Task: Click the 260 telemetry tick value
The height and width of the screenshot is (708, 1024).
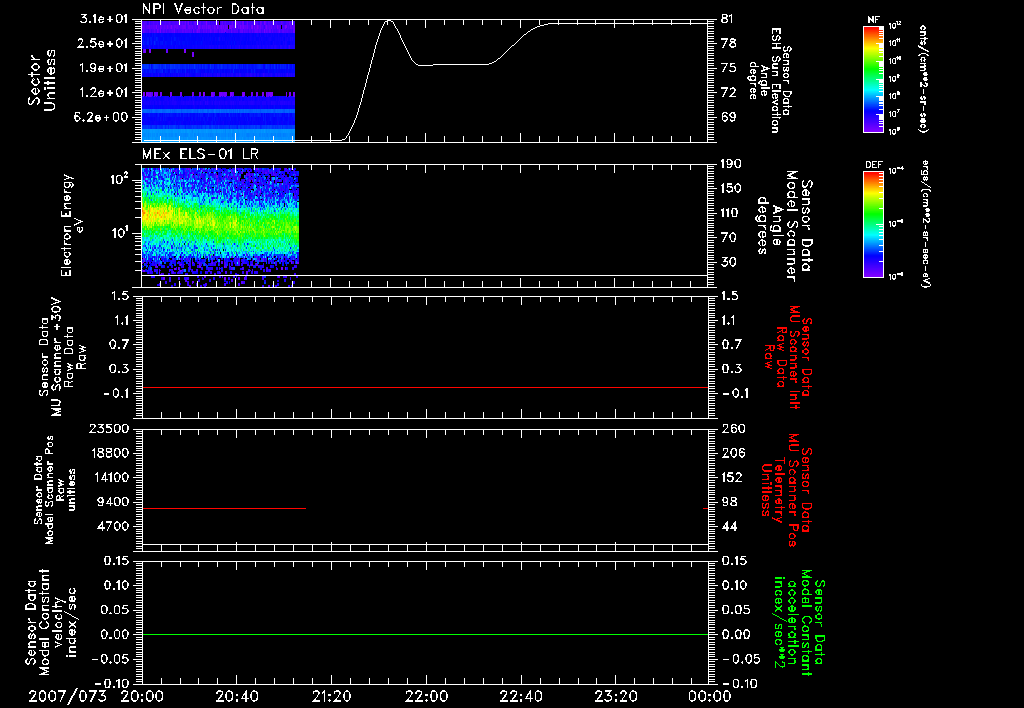Action: (x=731, y=428)
